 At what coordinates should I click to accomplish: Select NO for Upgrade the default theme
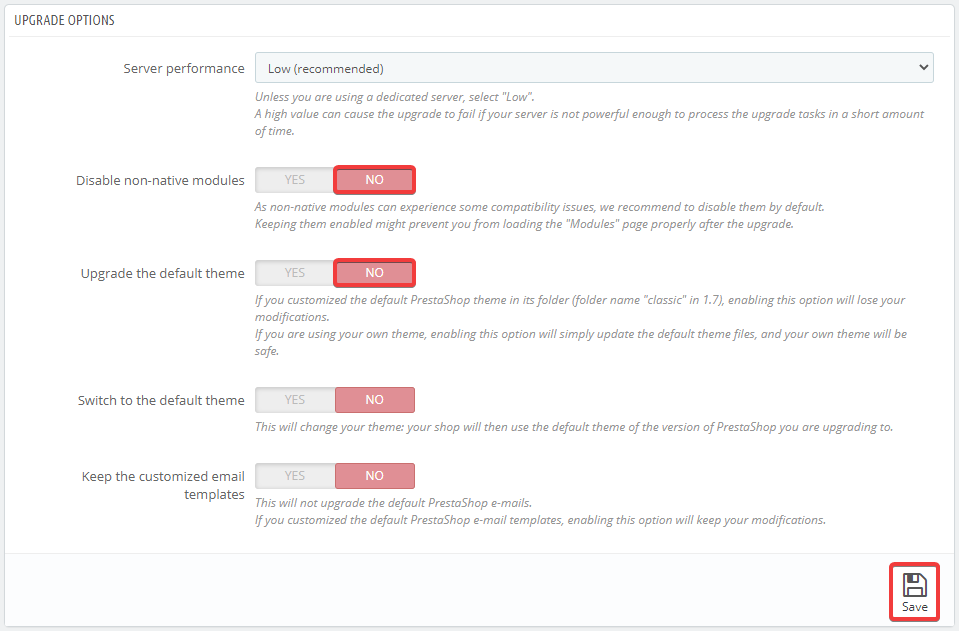374,273
